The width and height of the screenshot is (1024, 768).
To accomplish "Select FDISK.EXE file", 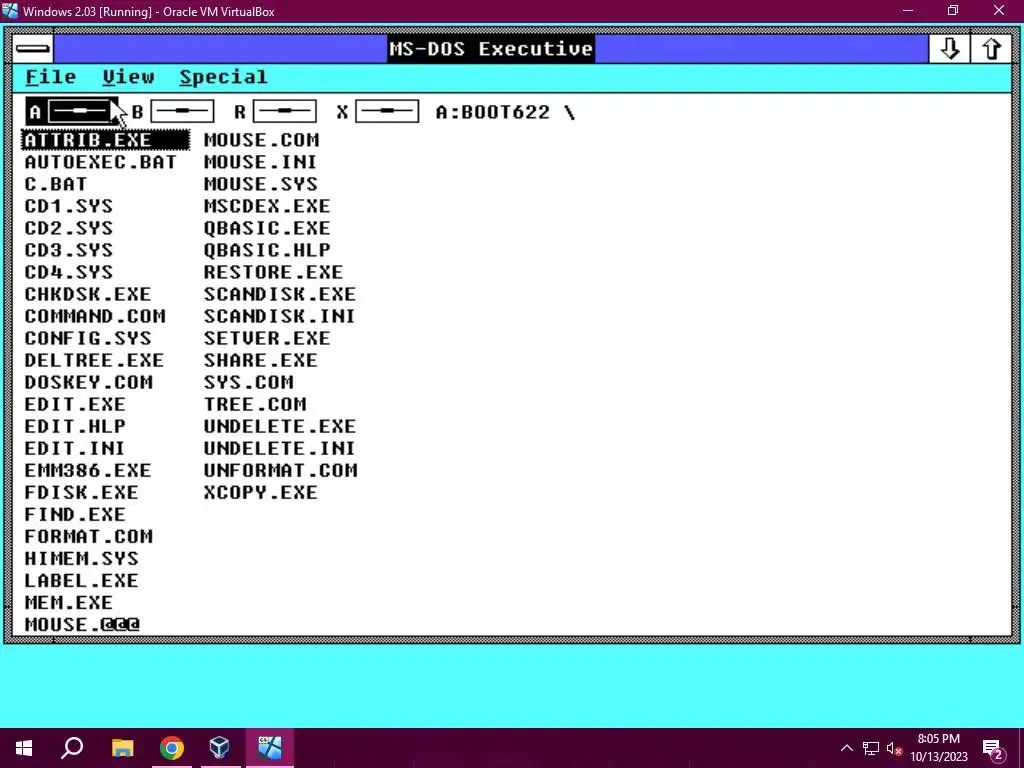I will (x=82, y=493).
